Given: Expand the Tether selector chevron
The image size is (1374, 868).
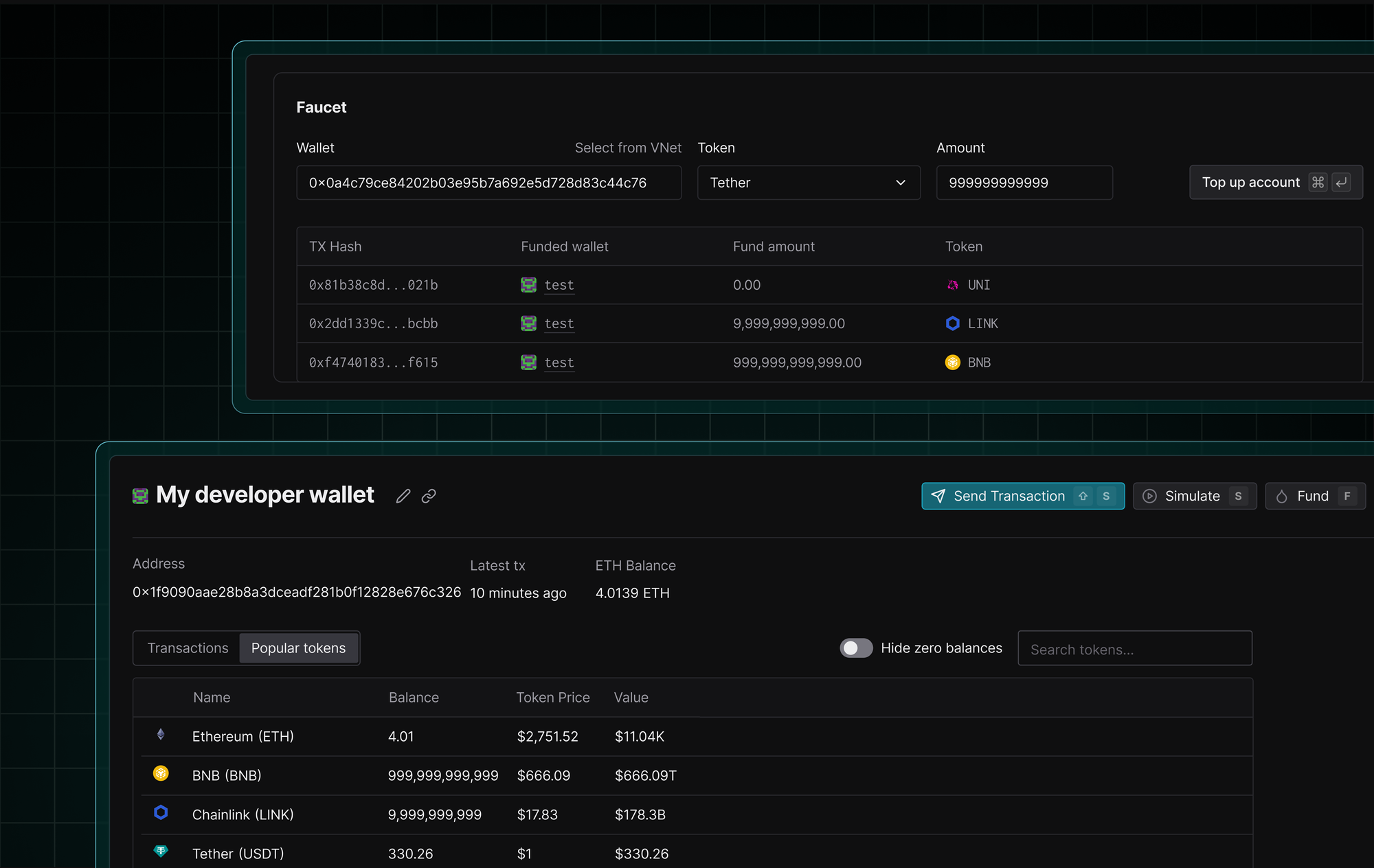Looking at the screenshot, I should tap(900, 183).
